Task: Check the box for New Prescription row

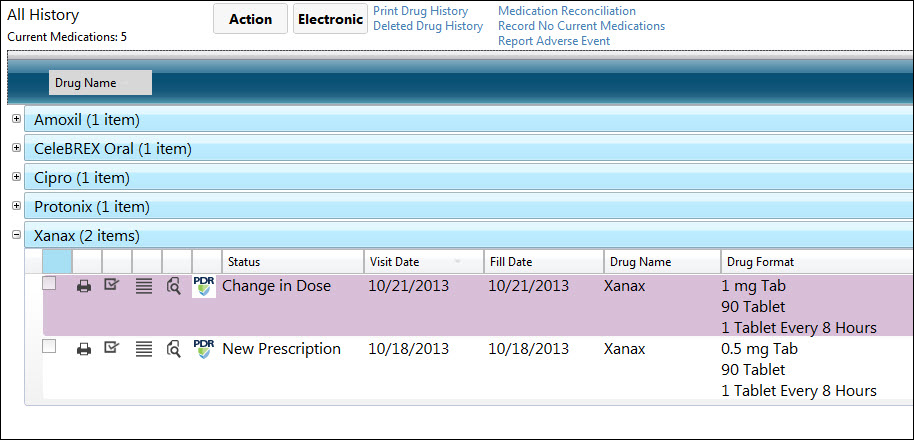Action: point(50,347)
